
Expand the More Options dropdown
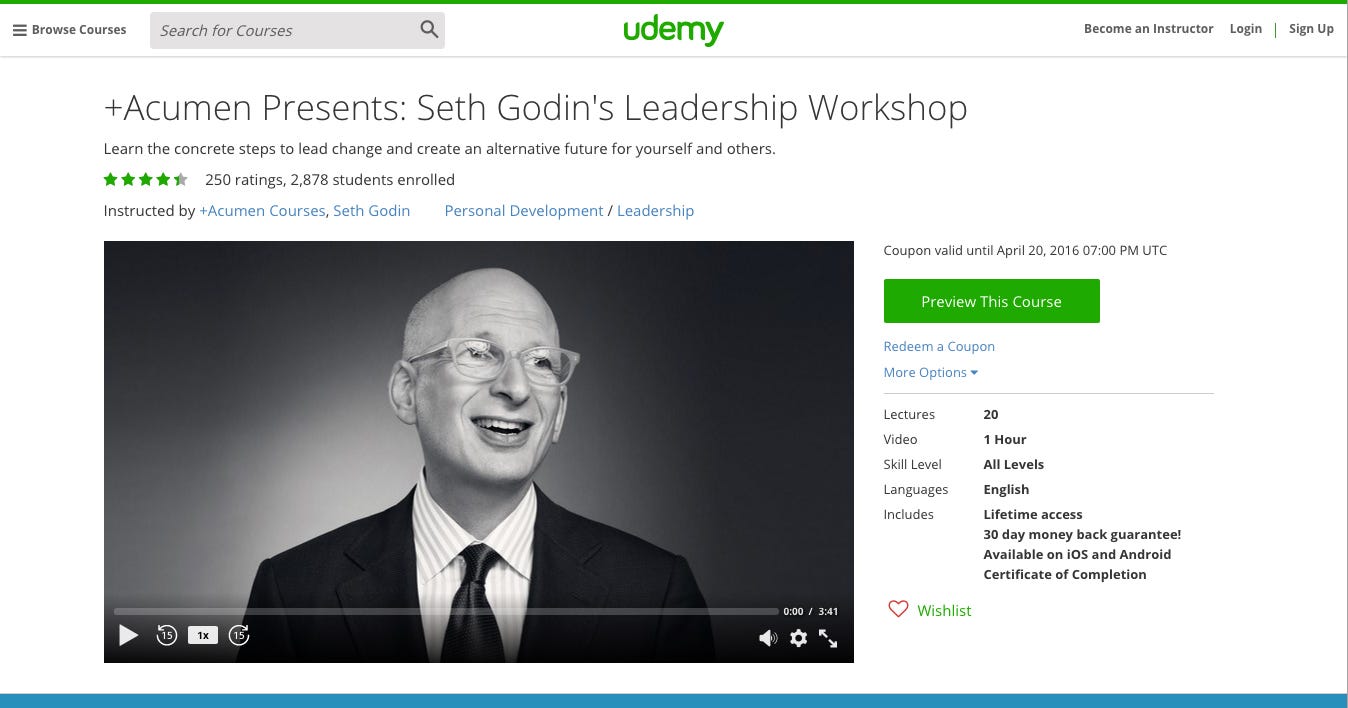pyautogui.click(x=930, y=372)
